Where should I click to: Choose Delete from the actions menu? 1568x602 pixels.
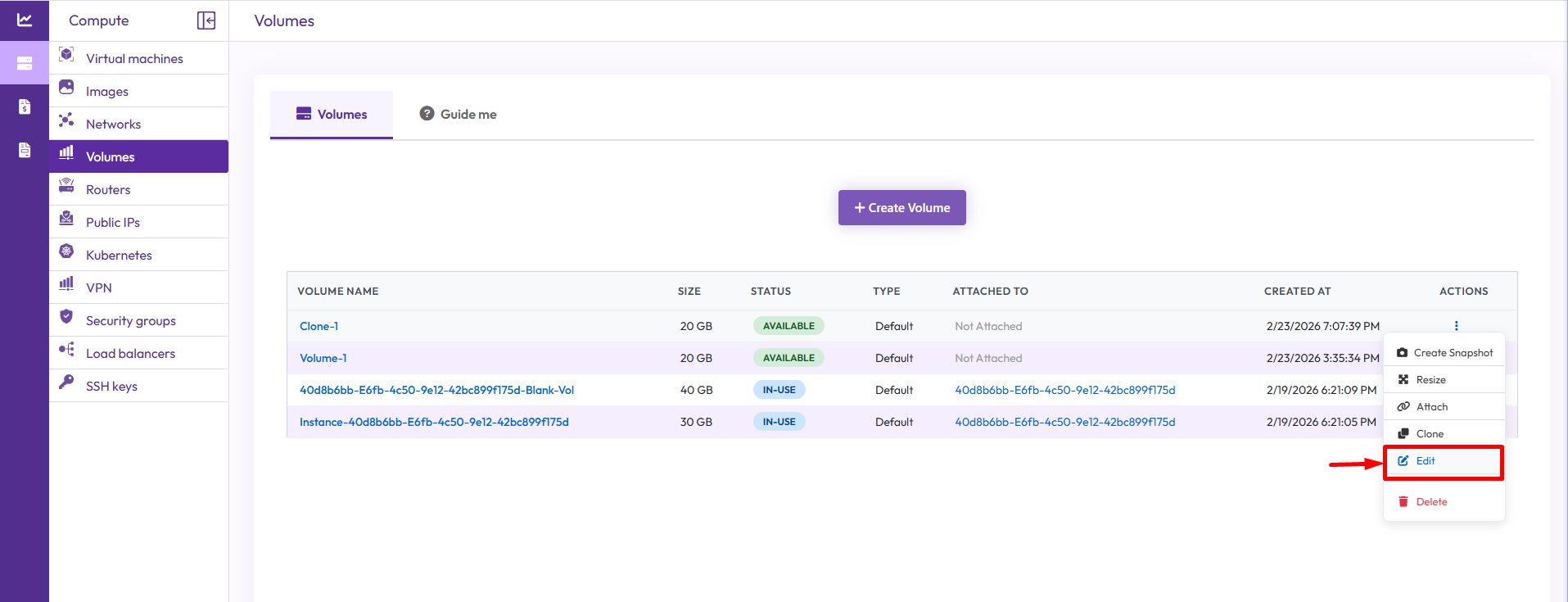1431,502
